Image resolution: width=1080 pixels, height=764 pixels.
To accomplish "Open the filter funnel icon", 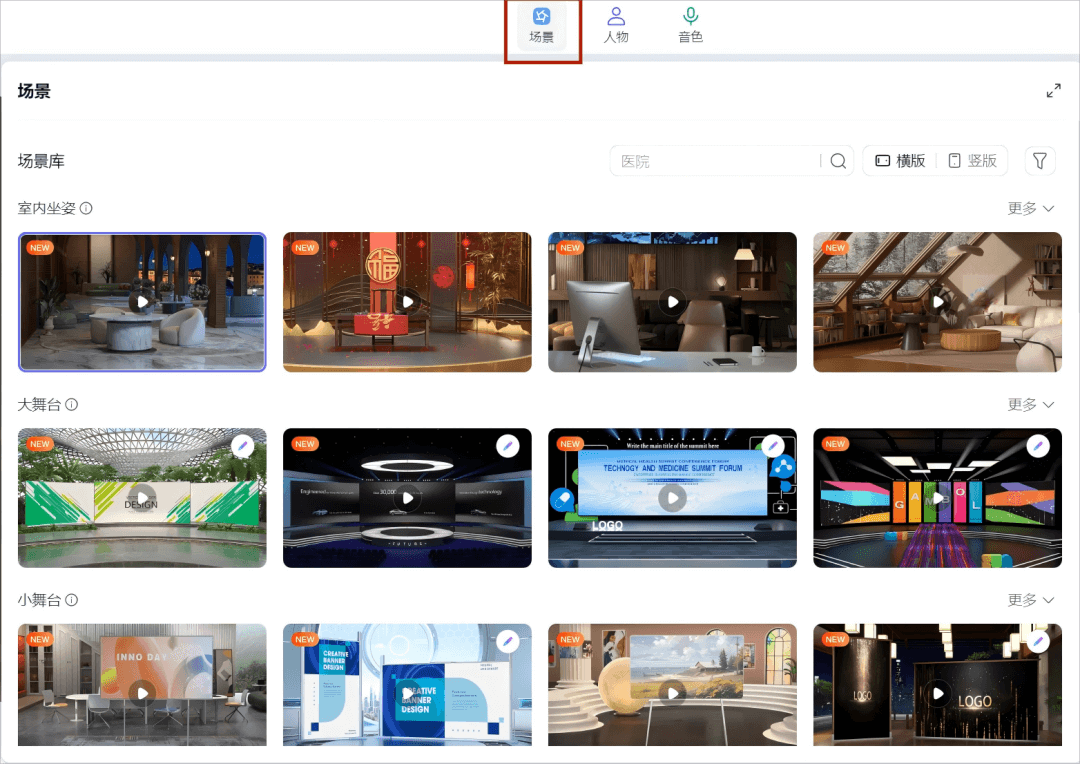I will click(x=1040, y=161).
